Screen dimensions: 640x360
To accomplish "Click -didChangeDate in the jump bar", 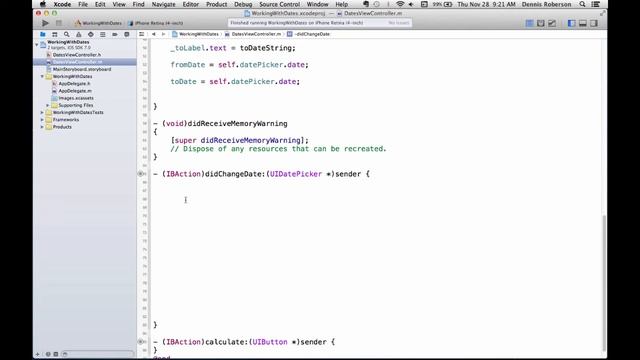I will (x=309, y=34).
